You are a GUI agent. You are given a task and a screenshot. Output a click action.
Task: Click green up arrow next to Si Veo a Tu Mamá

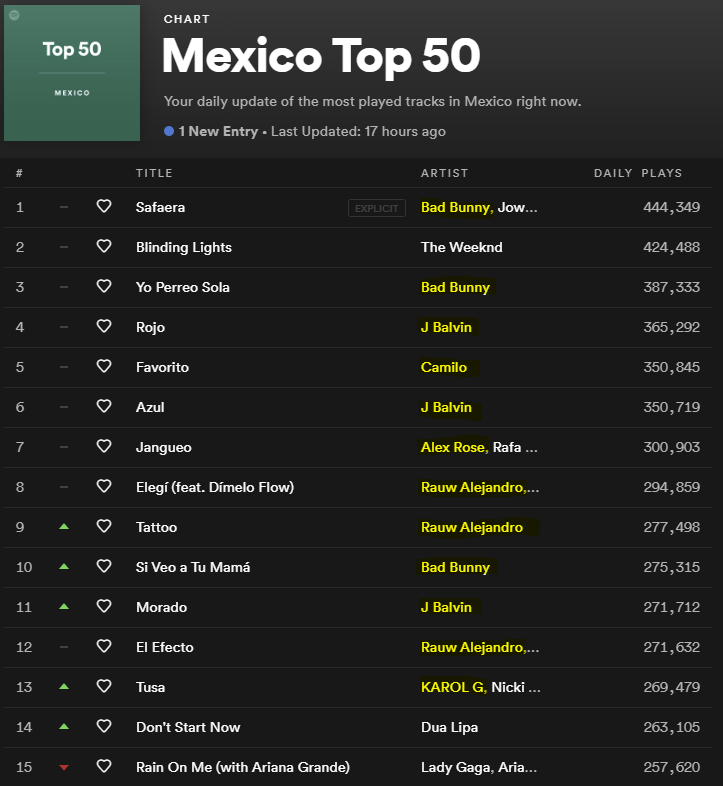point(64,566)
